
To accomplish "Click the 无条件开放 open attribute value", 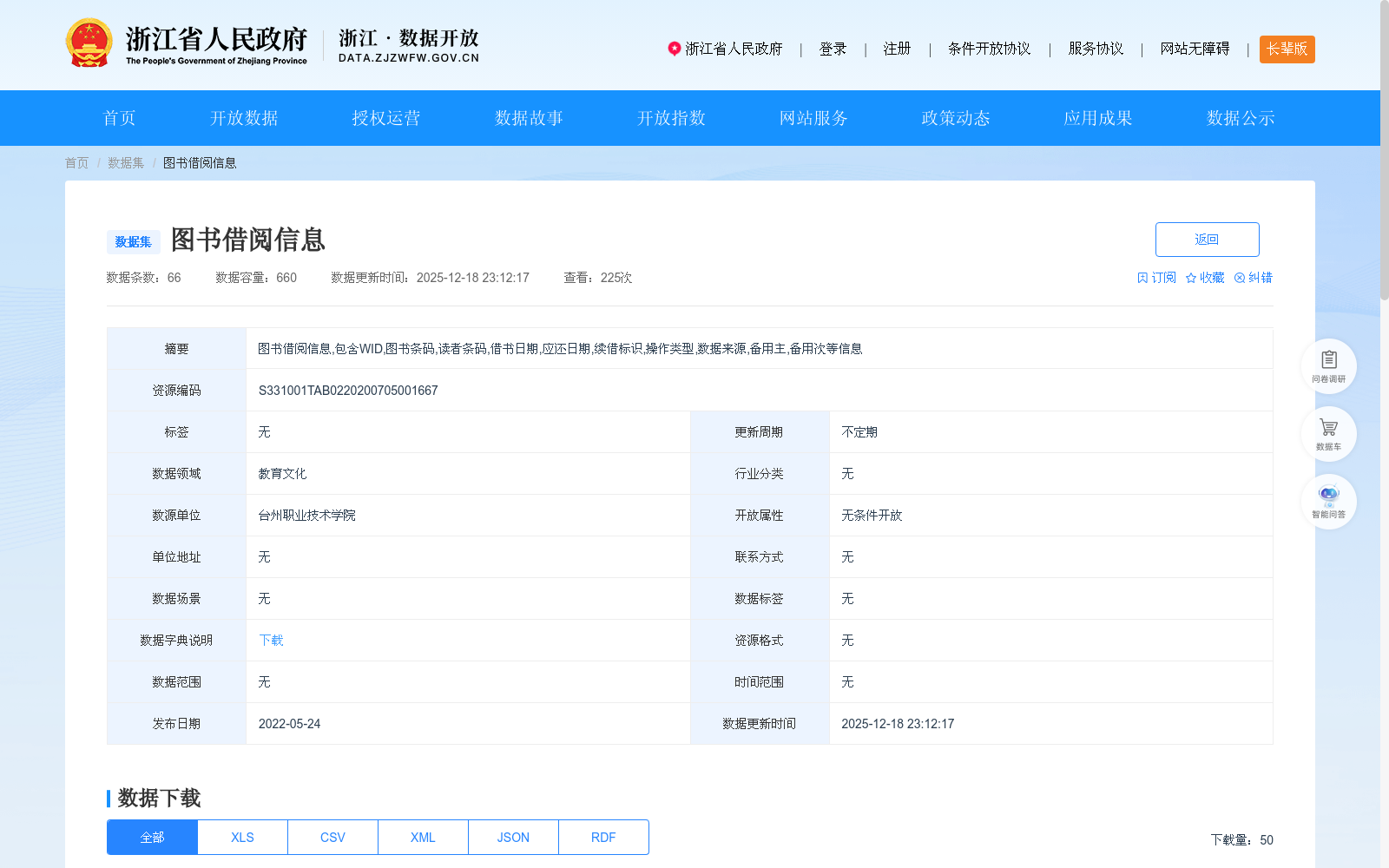I will (x=872, y=516).
